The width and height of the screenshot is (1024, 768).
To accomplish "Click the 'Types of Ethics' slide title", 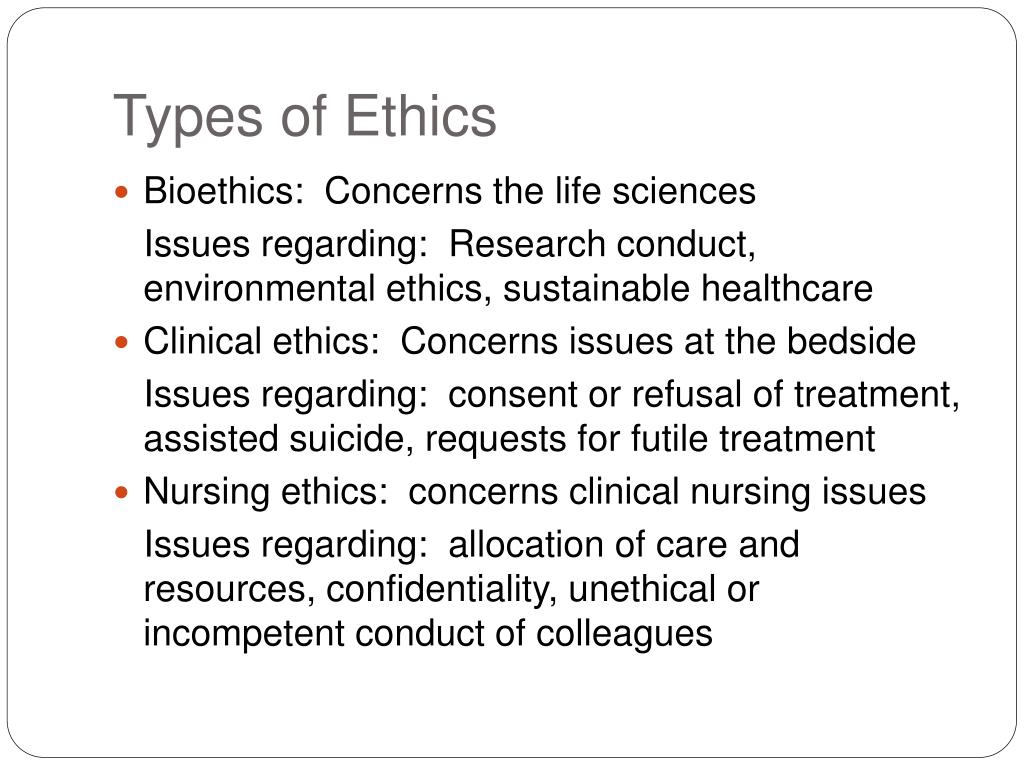I will [305, 118].
